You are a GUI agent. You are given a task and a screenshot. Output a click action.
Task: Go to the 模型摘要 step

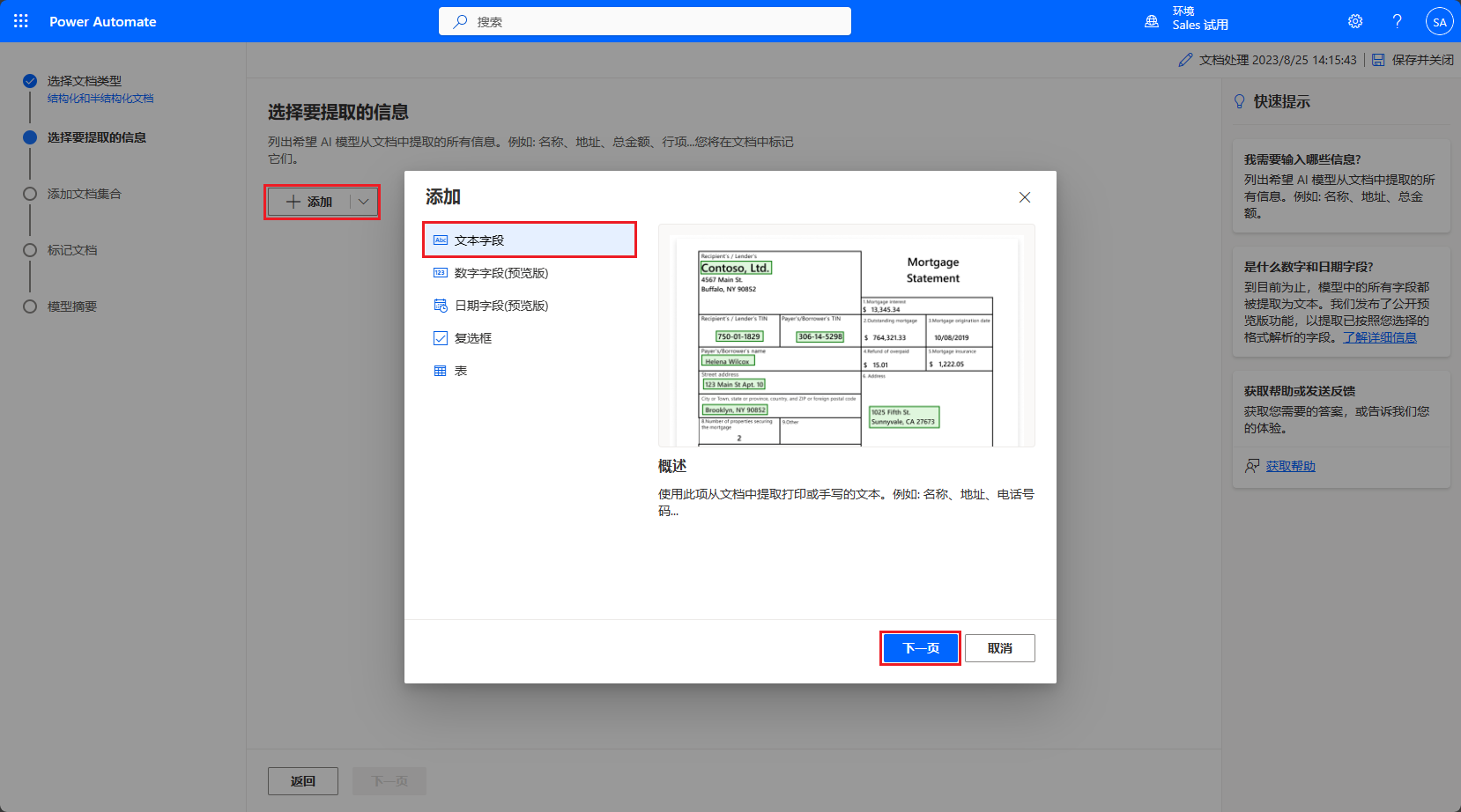pos(72,306)
